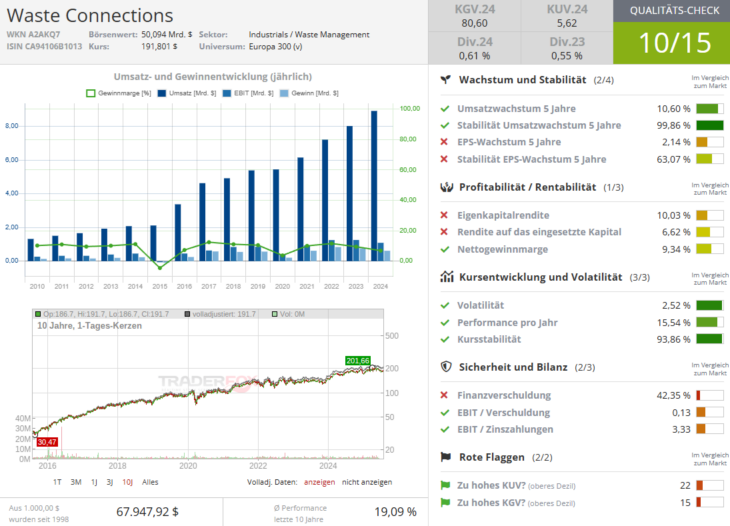Click the green checkmark beside EBIT / Verschuldung
730x526 pixels.
[x=445, y=412]
